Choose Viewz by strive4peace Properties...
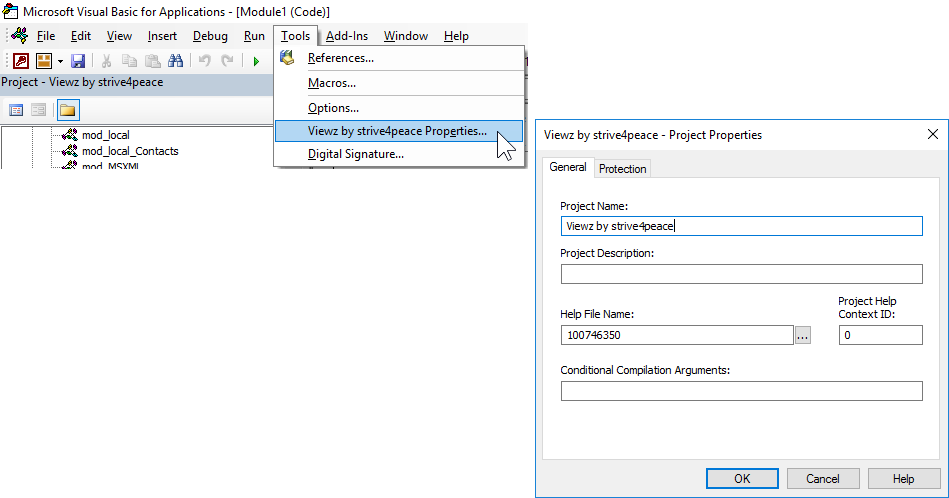This screenshot has height=498, width=949. click(399, 131)
